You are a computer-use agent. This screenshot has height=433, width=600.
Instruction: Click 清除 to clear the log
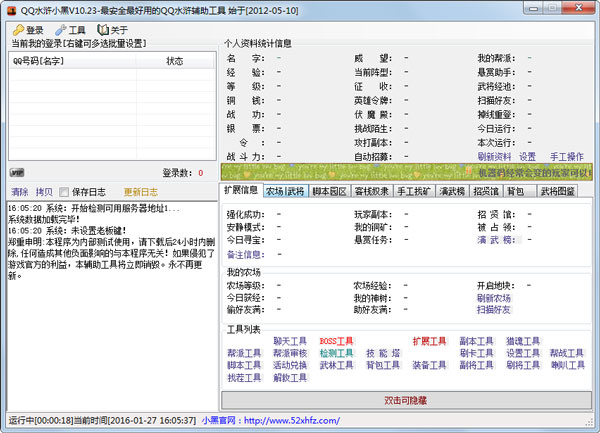click(19, 191)
